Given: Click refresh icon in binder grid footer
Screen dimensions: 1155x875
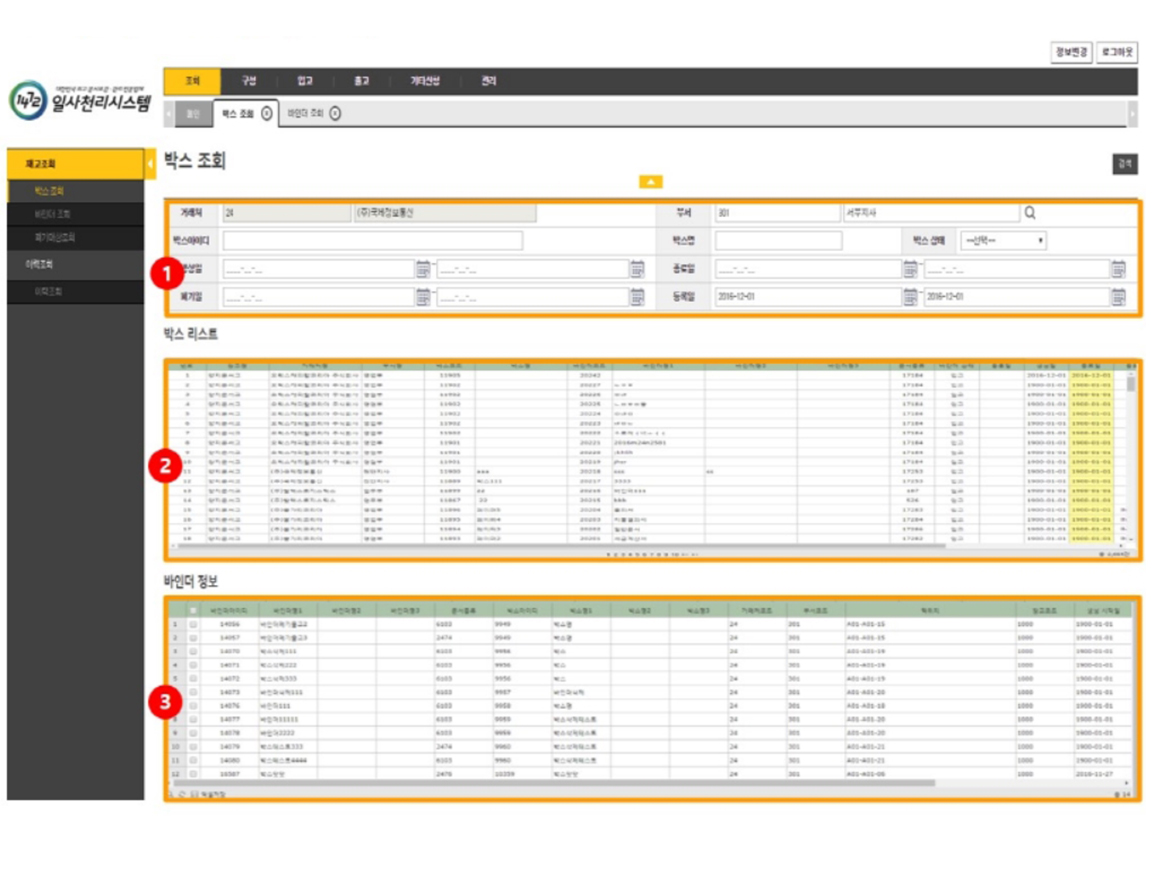Looking at the screenshot, I should (x=182, y=794).
